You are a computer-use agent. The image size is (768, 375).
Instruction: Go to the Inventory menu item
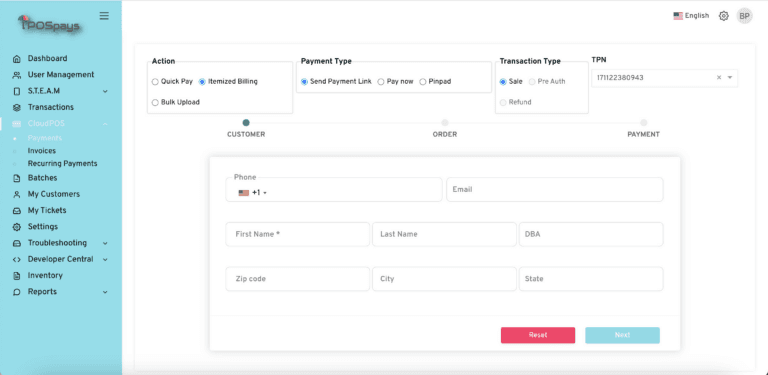coord(45,276)
